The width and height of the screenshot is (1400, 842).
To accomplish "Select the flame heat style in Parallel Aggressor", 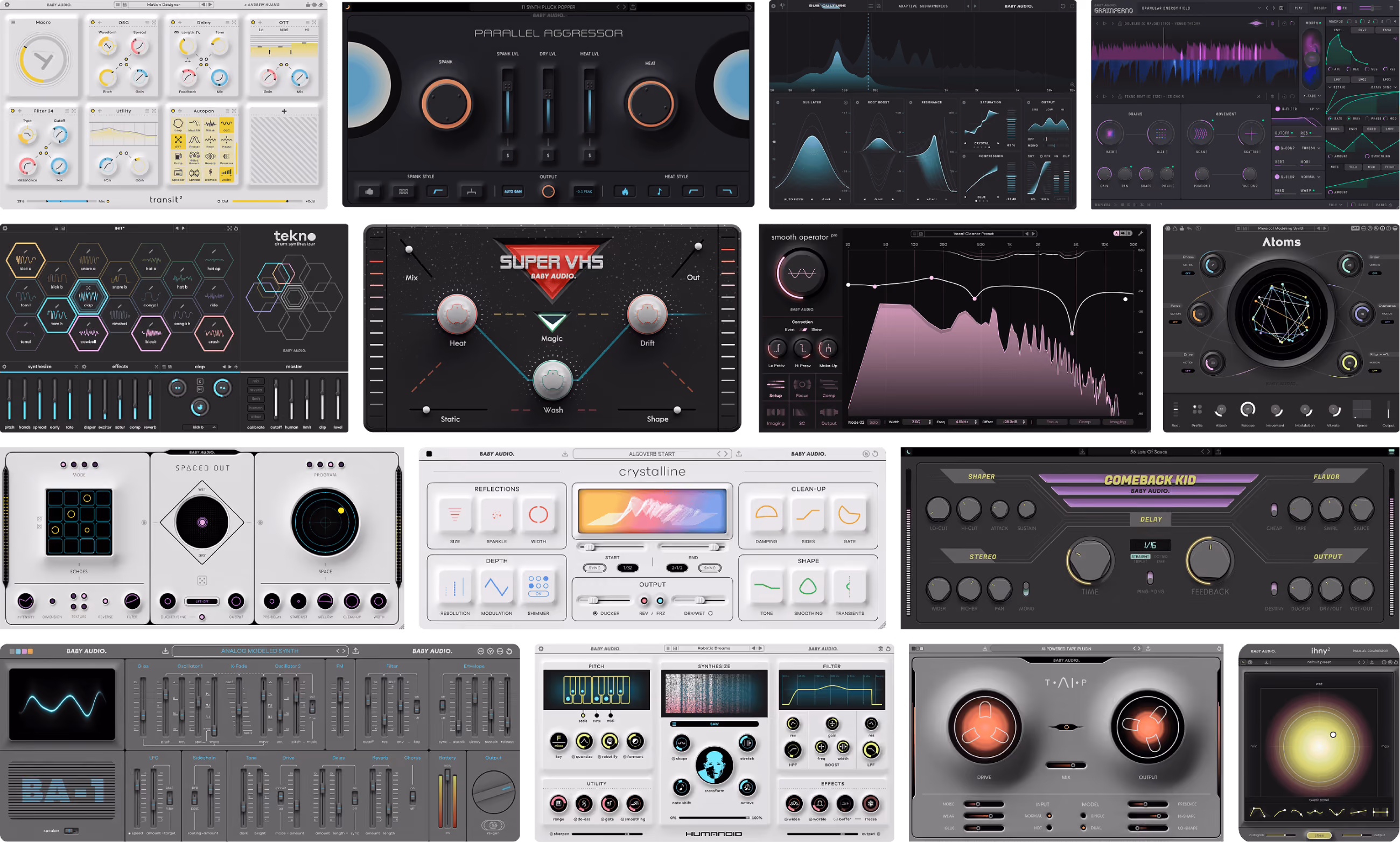I will click(x=625, y=192).
